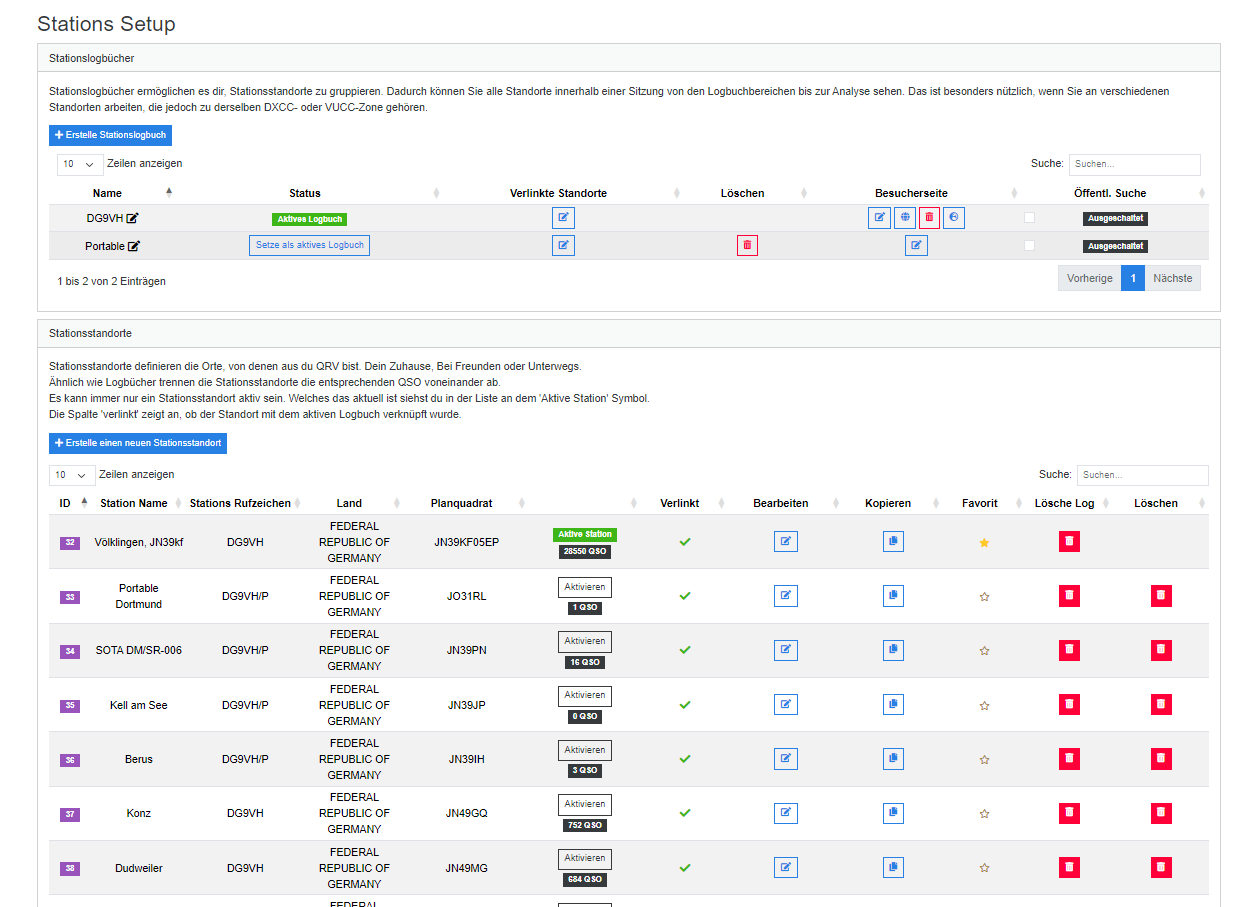The height and width of the screenshot is (907, 1254).
Task: Click Erstelle Stationslogbuch button
Action: [110, 135]
